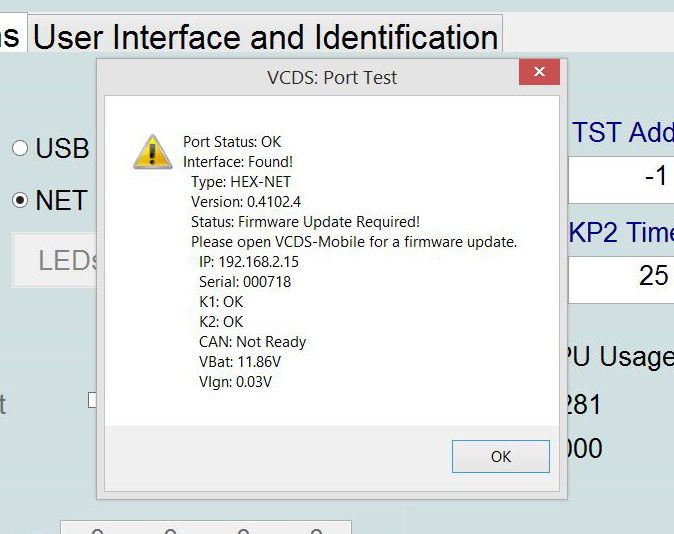Click the 'IP: 192.168.2.15' line
This screenshot has height=534, width=674.
click(249, 262)
